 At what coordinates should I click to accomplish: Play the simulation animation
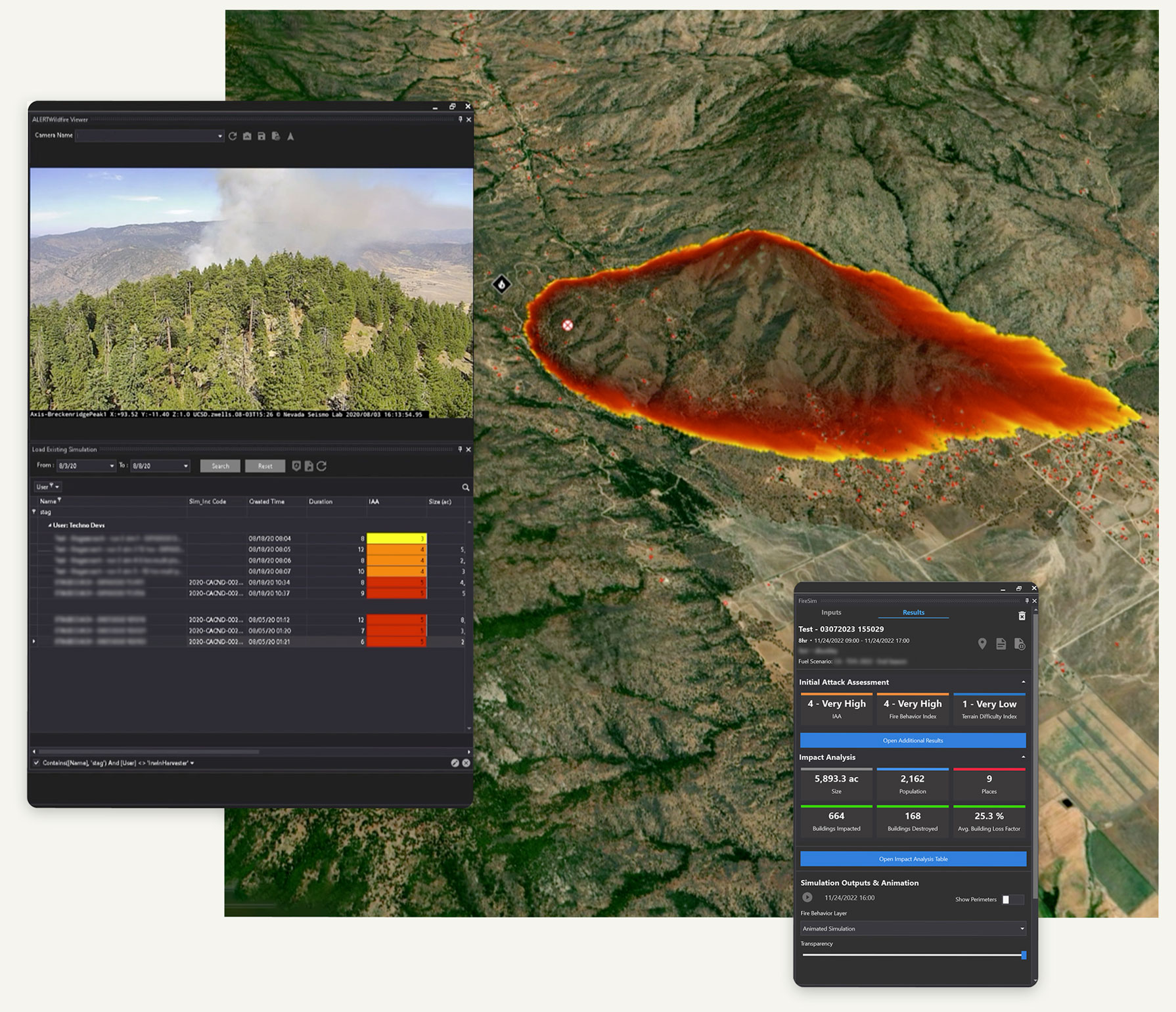pos(807,898)
